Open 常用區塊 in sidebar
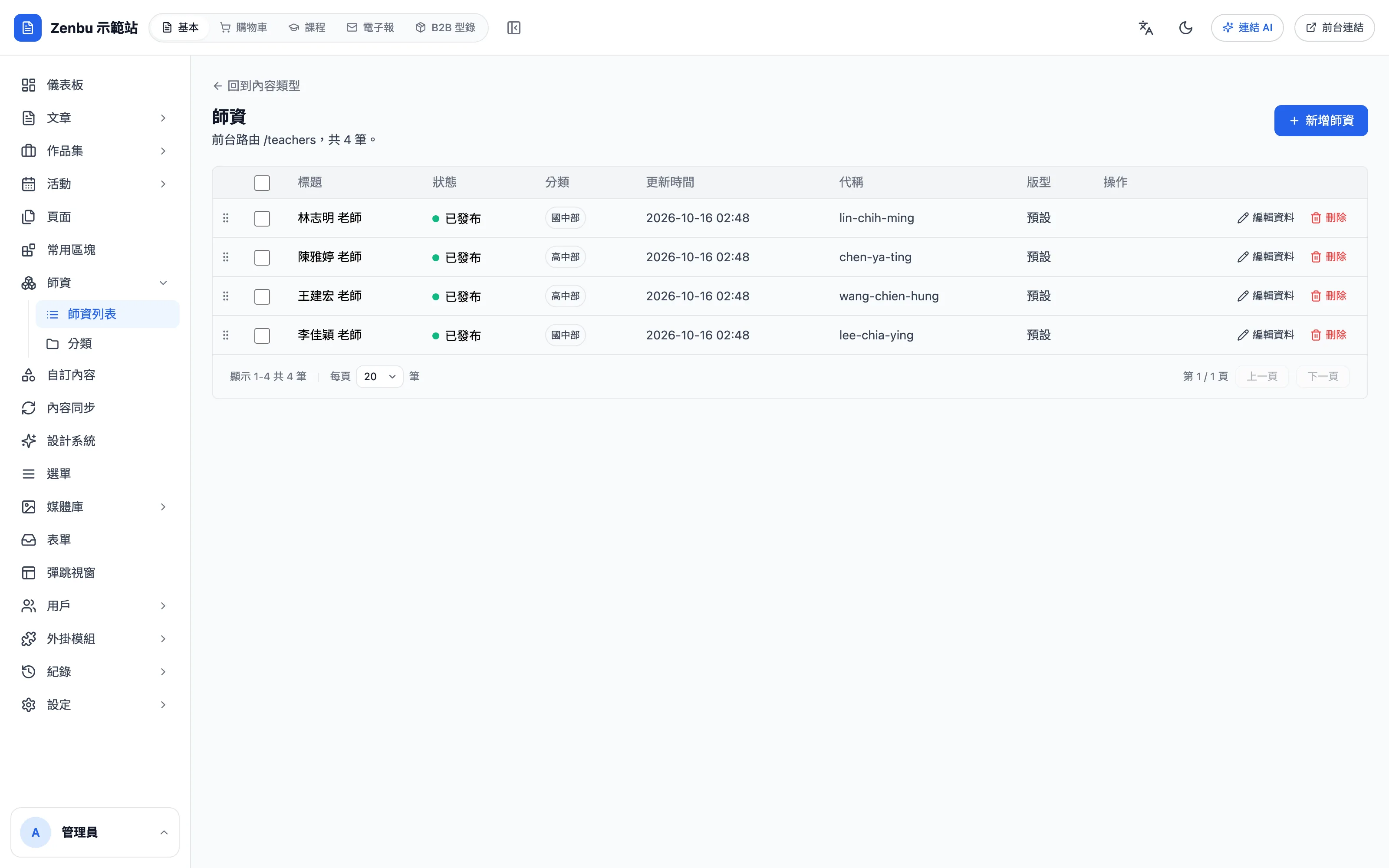Image resolution: width=1389 pixels, height=868 pixels. (95, 250)
